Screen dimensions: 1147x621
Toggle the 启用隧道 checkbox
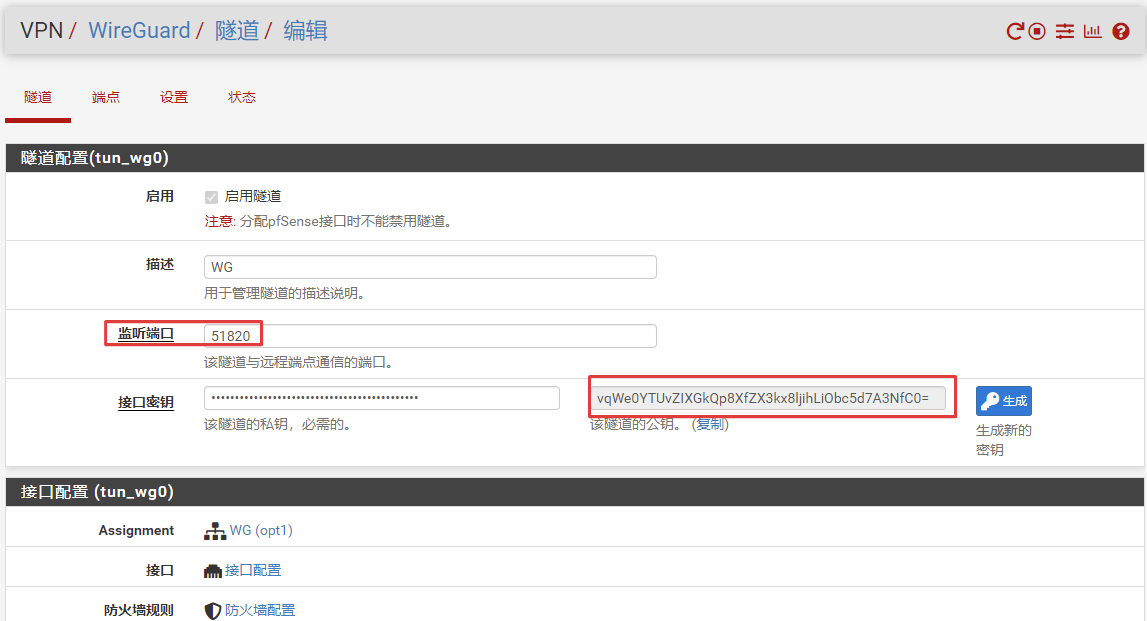pos(211,197)
